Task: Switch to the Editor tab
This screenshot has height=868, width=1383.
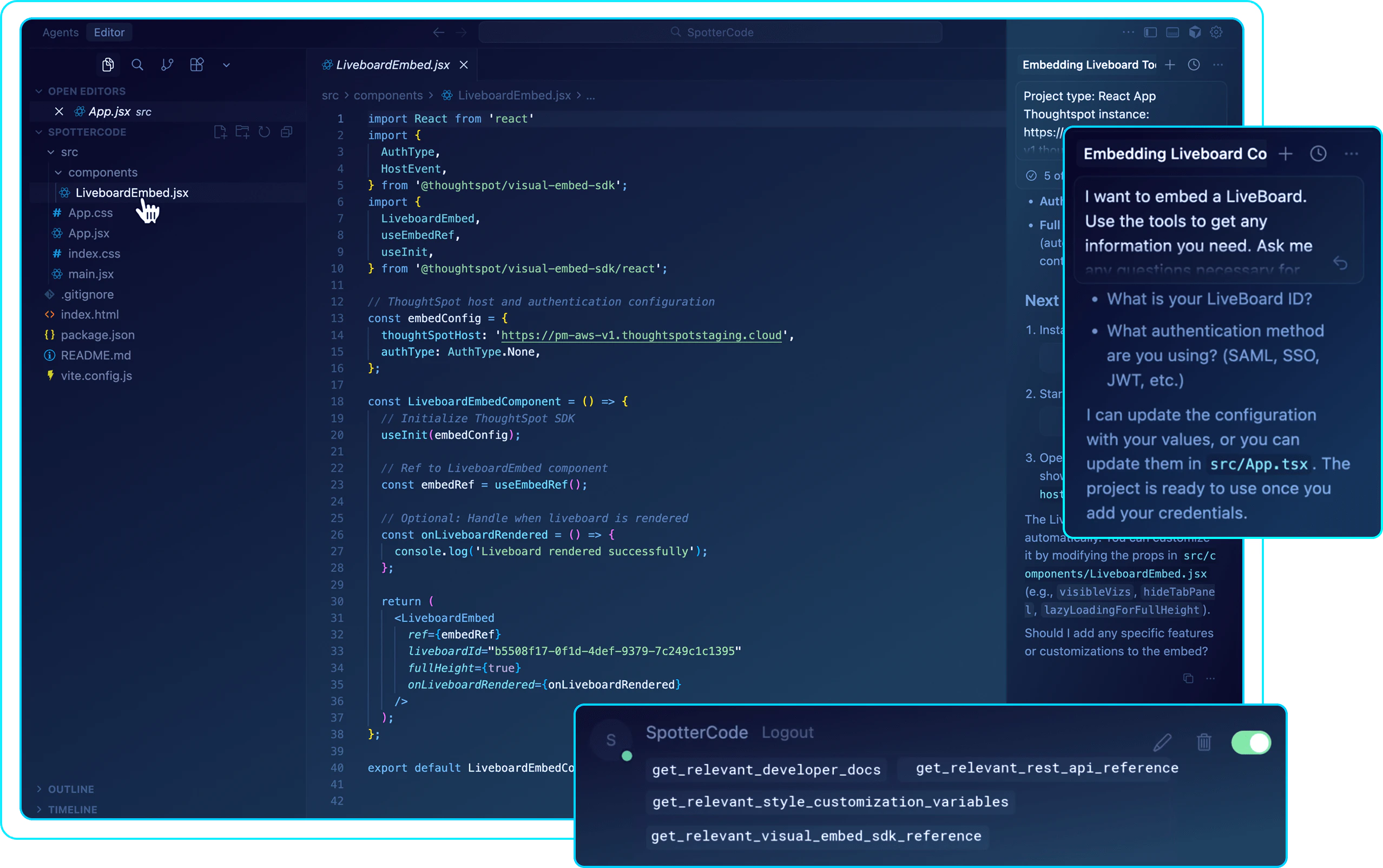Action: 109,32
